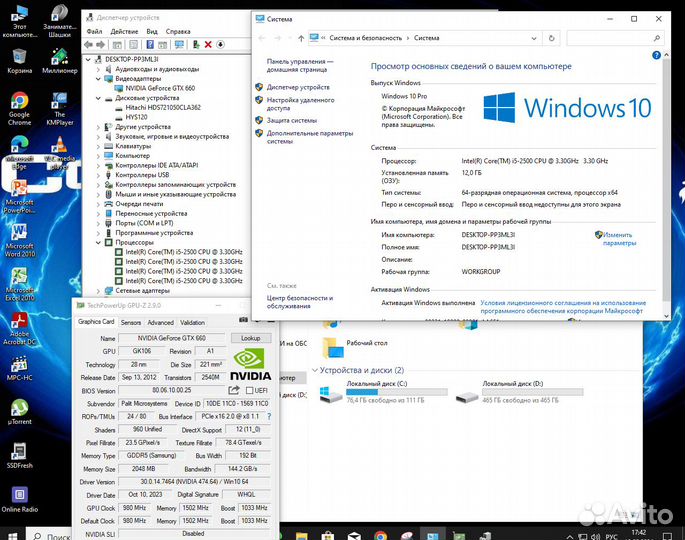Viewport: 685px width, 540px height.
Task: Open Центр безопасности и обслуживания link
Action: [300, 302]
